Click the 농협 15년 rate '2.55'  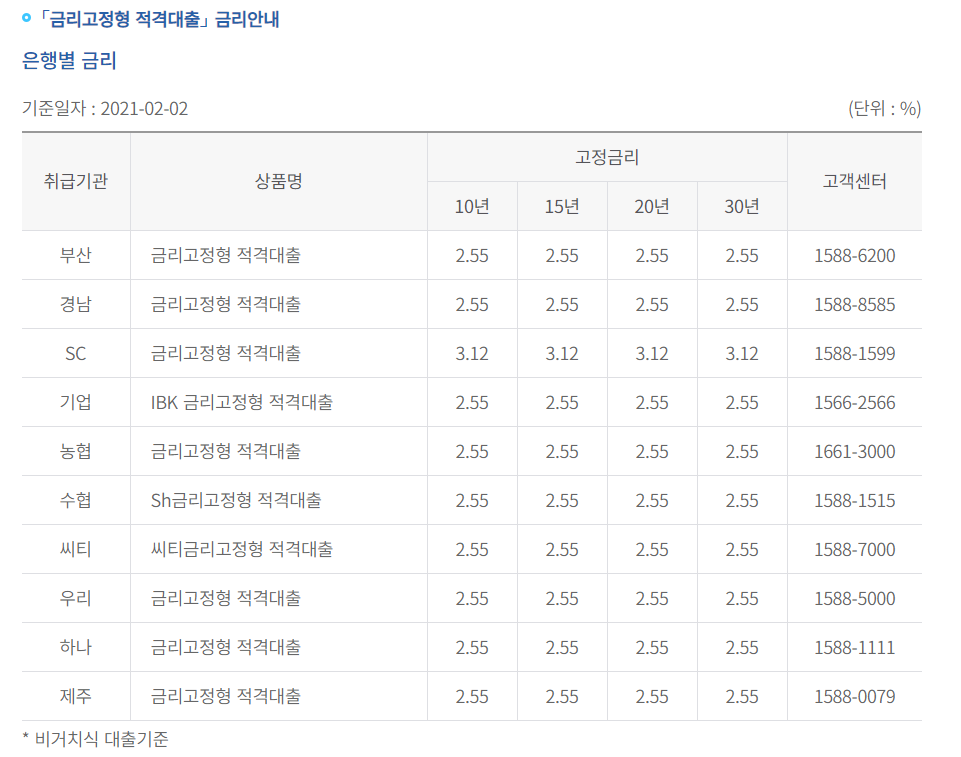tap(562, 452)
